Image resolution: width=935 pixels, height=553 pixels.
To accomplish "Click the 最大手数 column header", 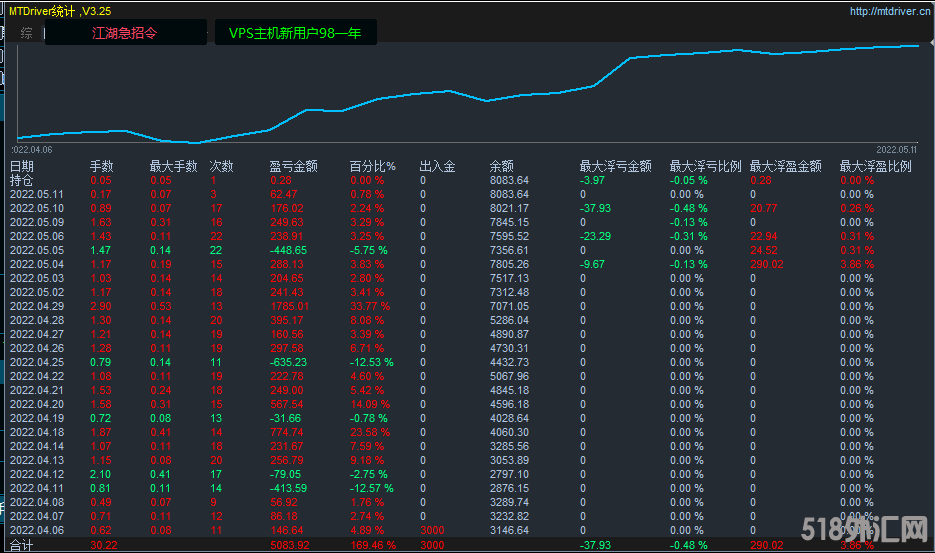I will [174, 167].
